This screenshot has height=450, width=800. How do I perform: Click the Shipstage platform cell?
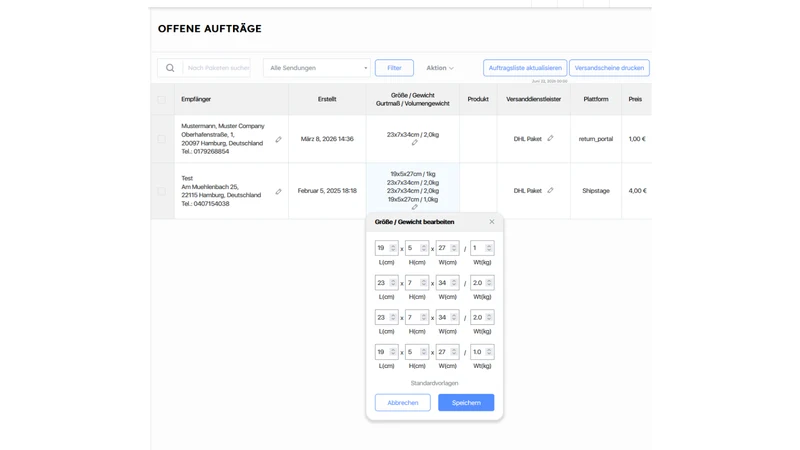pyautogui.click(x=596, y=191)
